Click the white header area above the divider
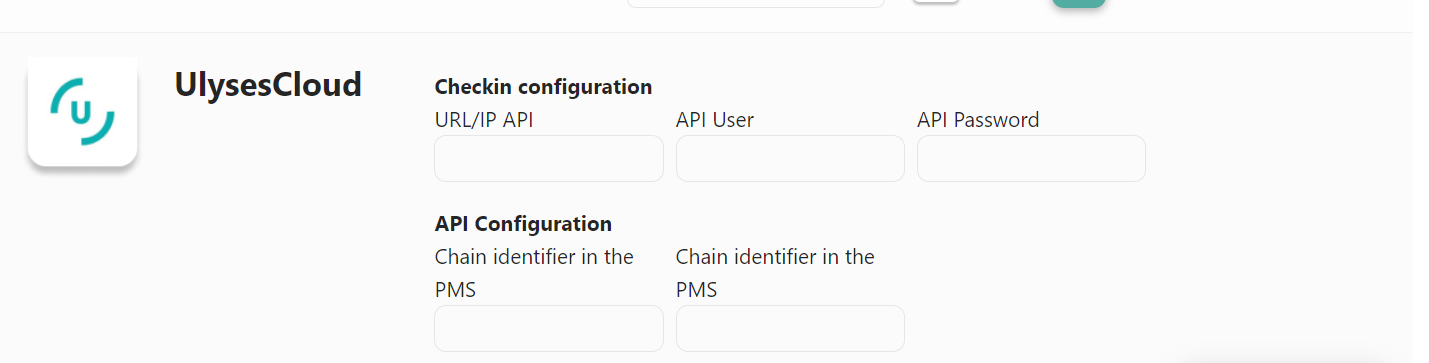The height and width of the screenshot is (363, 1429). click(x=300, y=15)
